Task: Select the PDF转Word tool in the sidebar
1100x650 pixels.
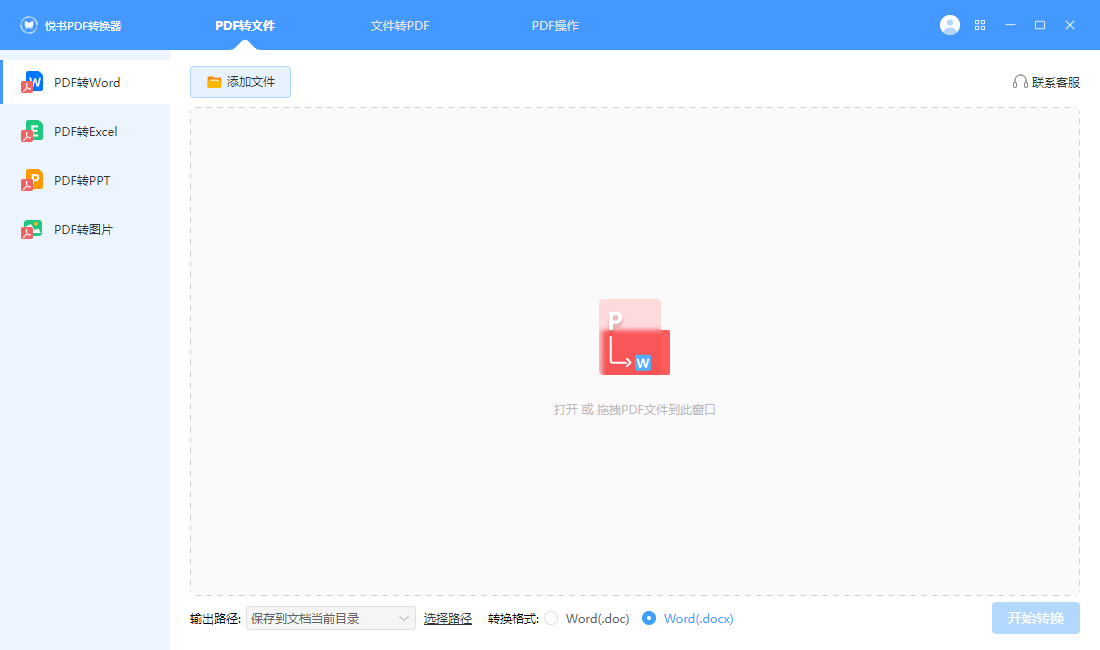Action: pos(85,82)
